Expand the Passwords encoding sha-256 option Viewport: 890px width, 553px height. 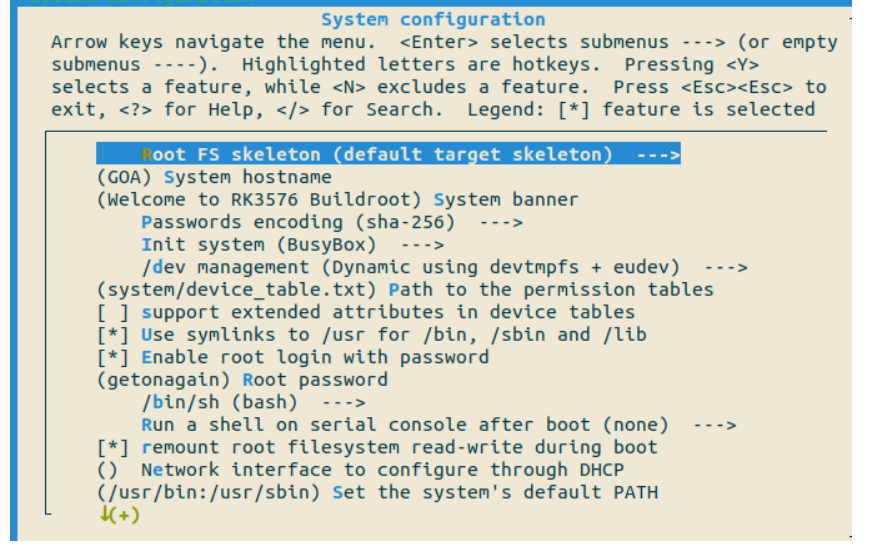(298, 222)
